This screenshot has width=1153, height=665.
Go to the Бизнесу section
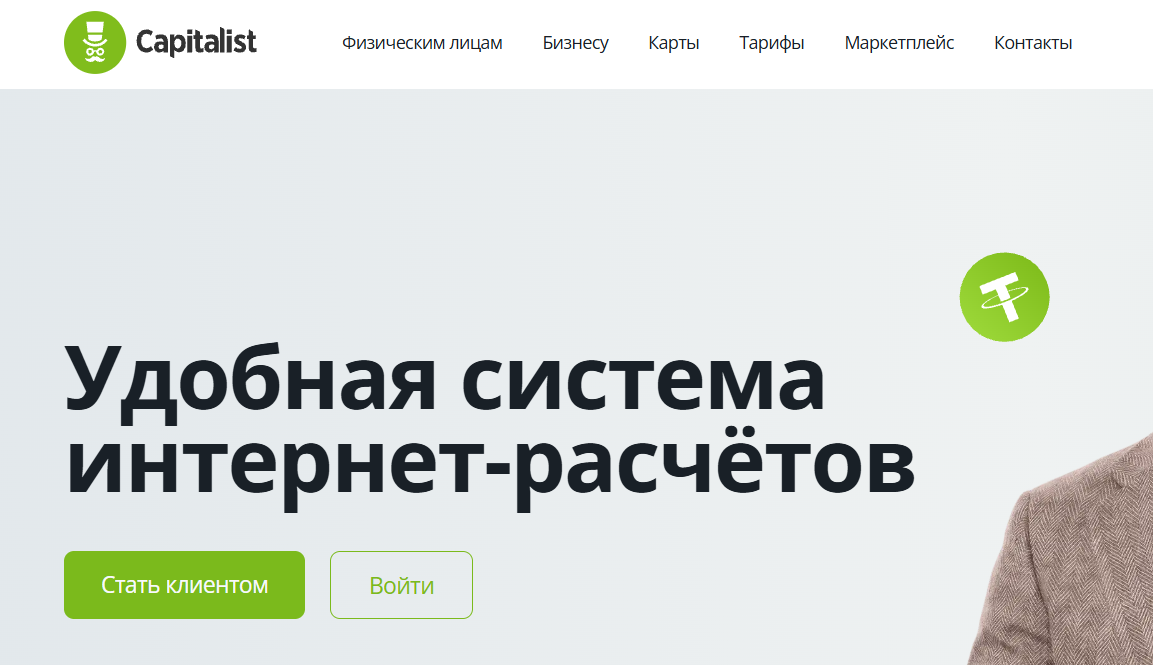coord(576,43)
